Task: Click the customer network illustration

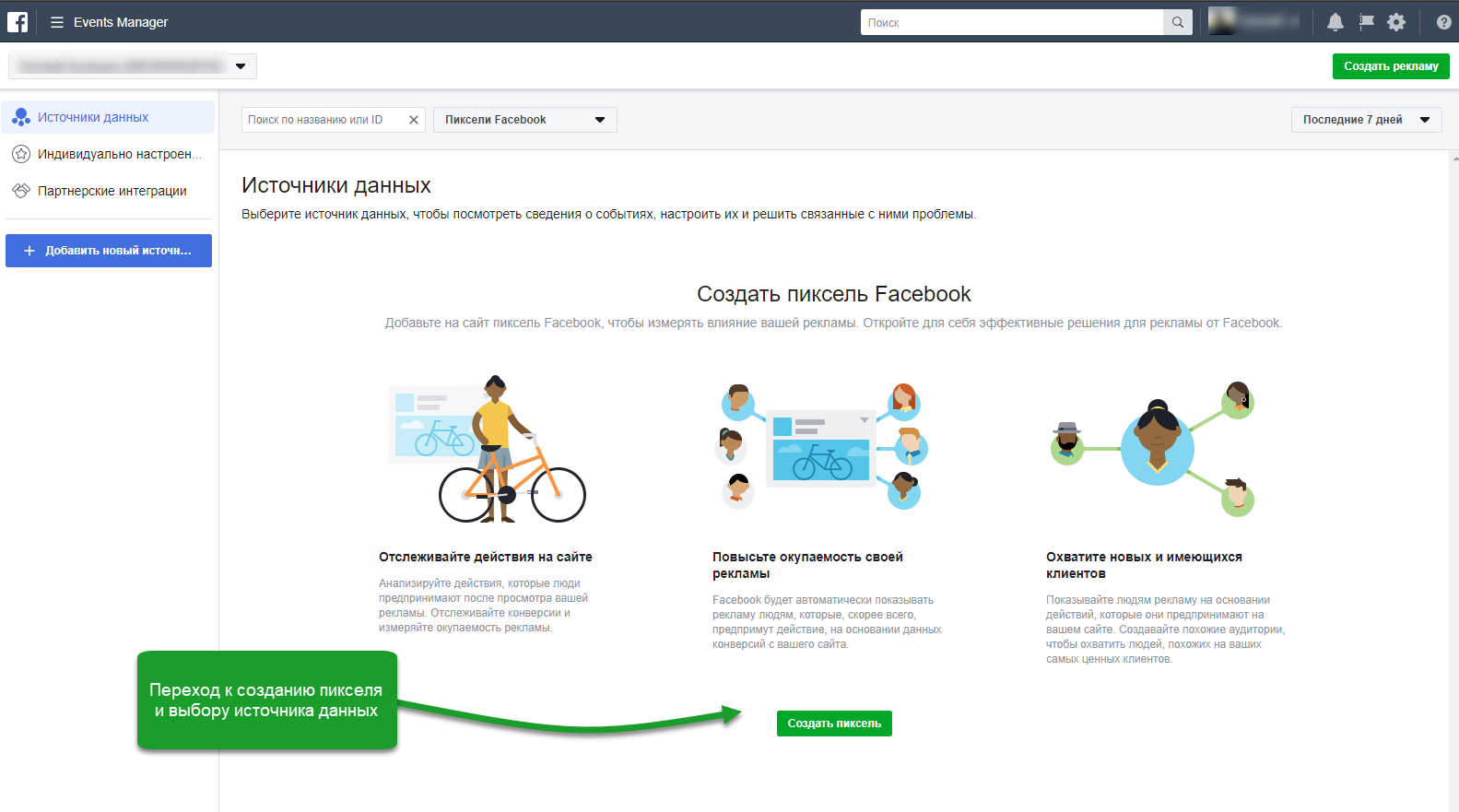Action: (x=1154, y=448)
